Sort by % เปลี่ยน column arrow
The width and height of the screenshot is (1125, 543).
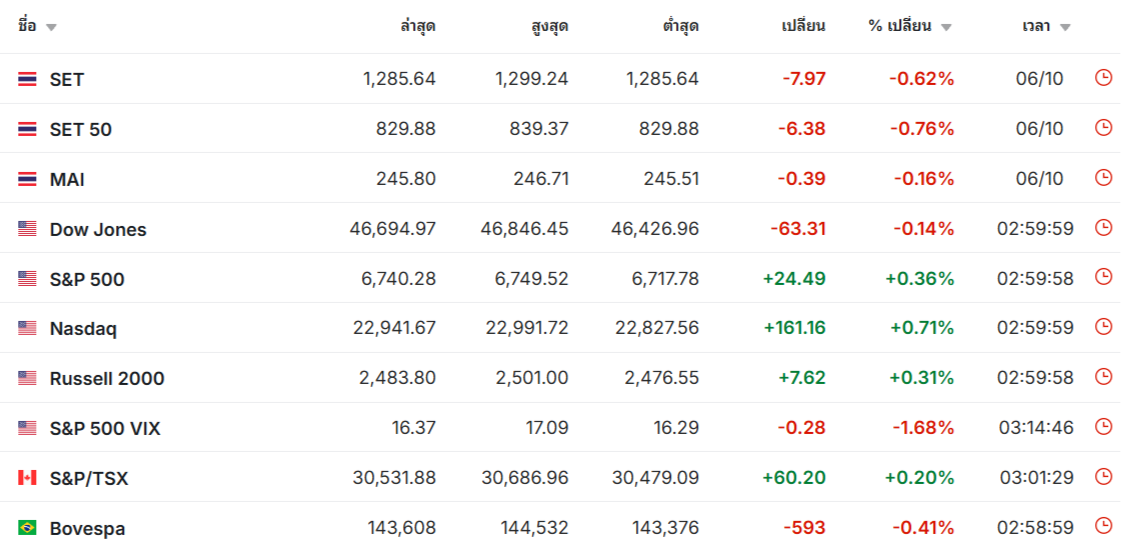(x=946, y=27)
